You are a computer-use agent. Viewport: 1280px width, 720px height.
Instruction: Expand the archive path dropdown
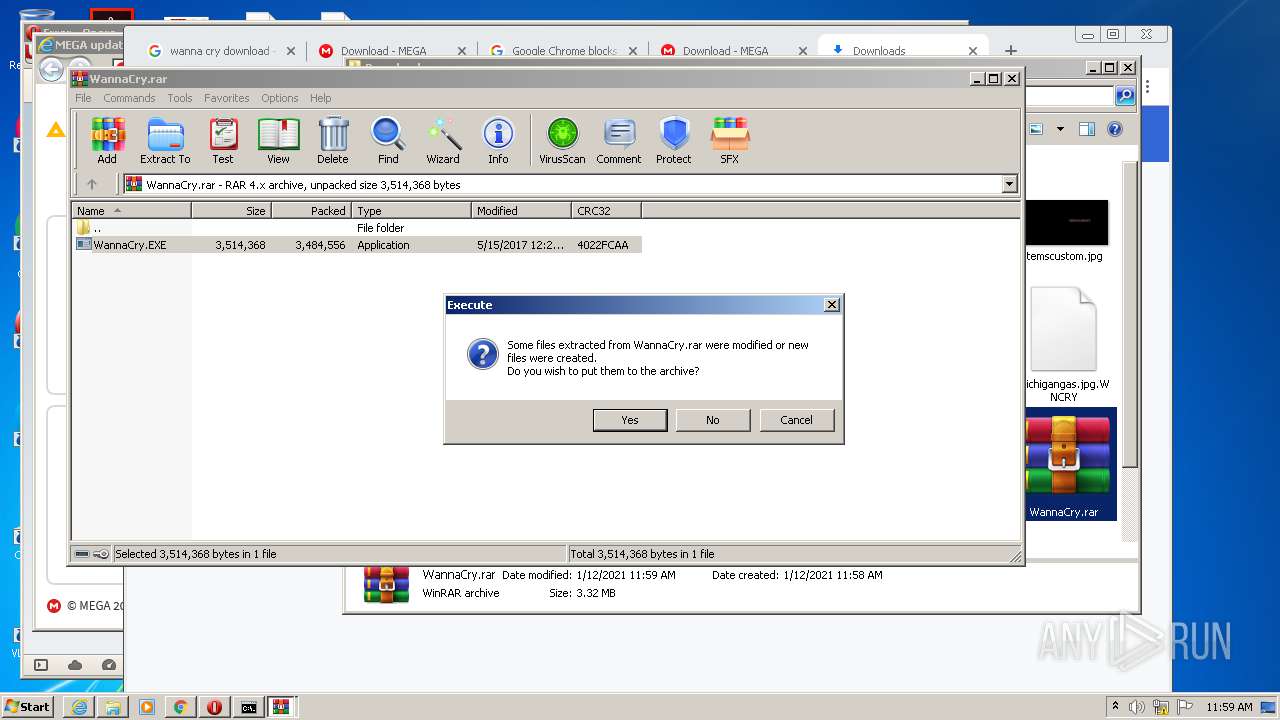pos(1009,184)
